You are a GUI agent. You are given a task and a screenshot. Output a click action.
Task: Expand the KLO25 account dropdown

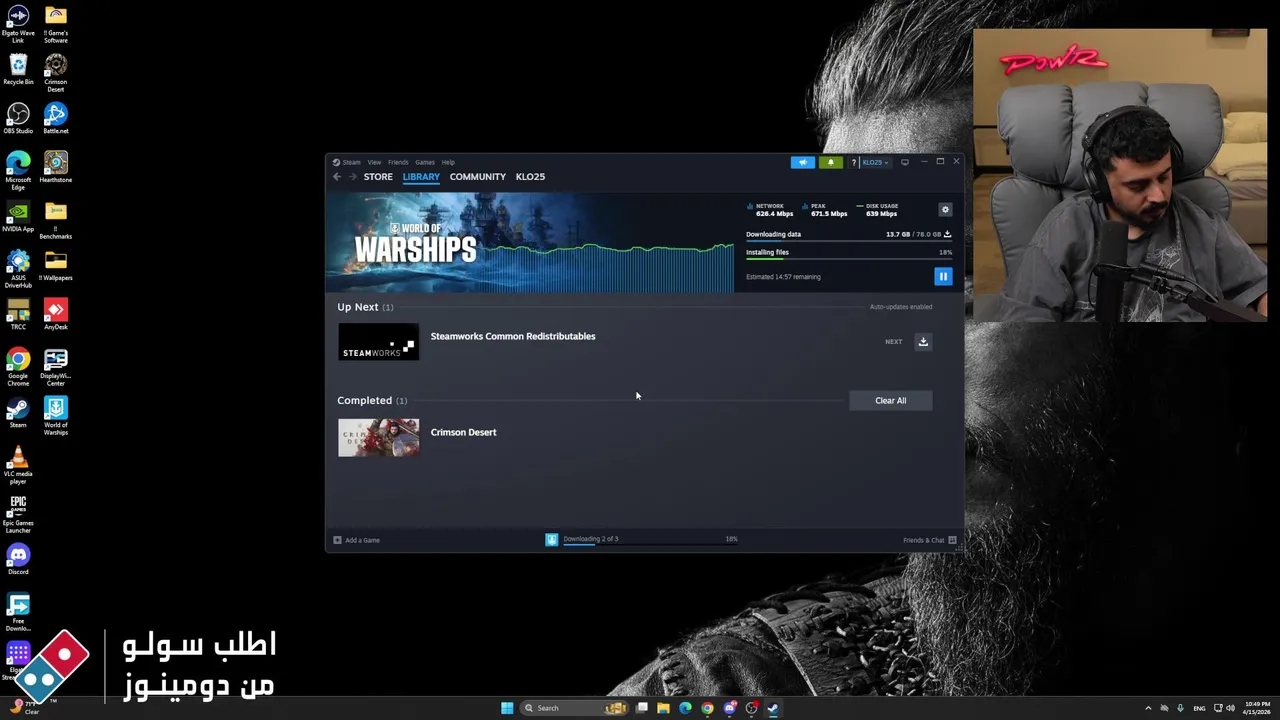[x=875, y=162]
